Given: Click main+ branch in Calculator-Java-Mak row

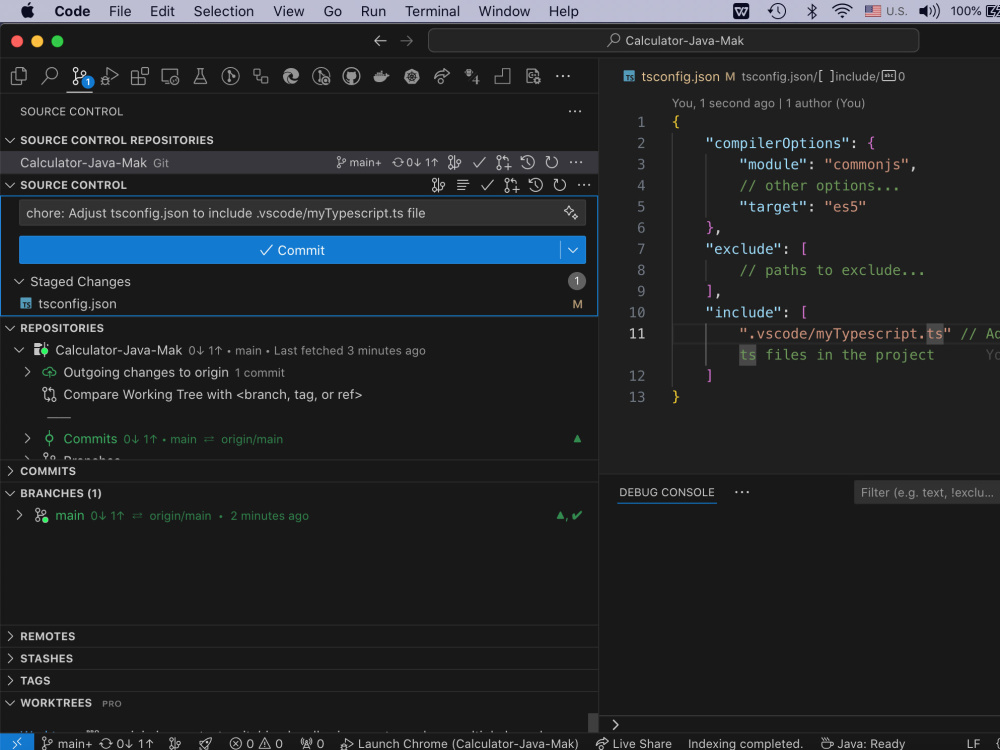Looking at the screenshot, I should (358, 163).
